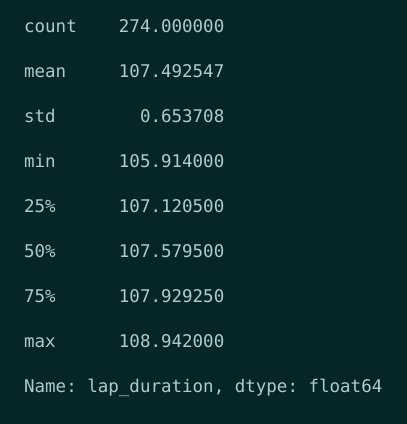Select the median value 107.579500

(x=171, y=251)
